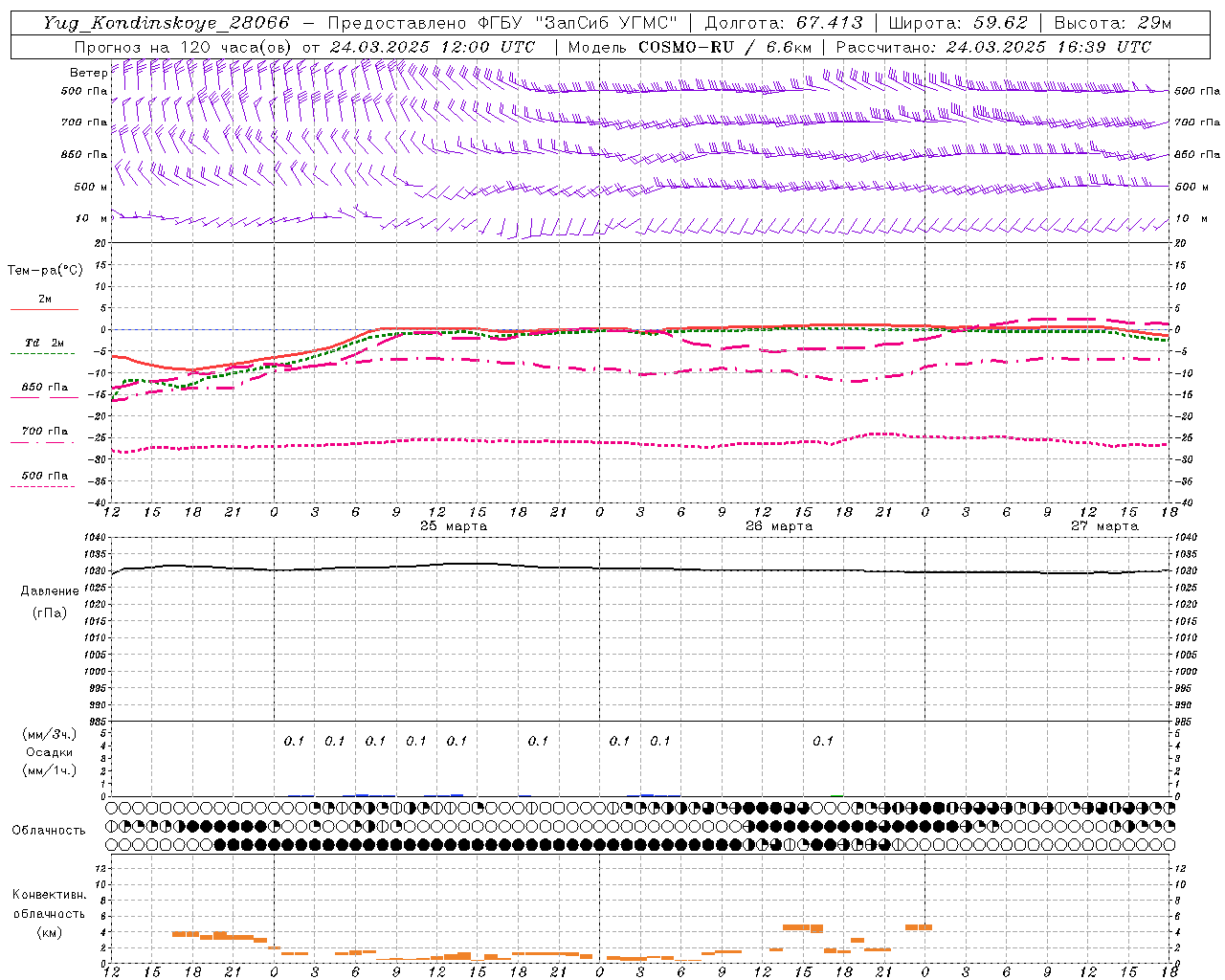The width and height of the screenshot is (1225, 980).
Task: Click the model name COSMO-RU / 6.6км
Action: coord(725,47)
